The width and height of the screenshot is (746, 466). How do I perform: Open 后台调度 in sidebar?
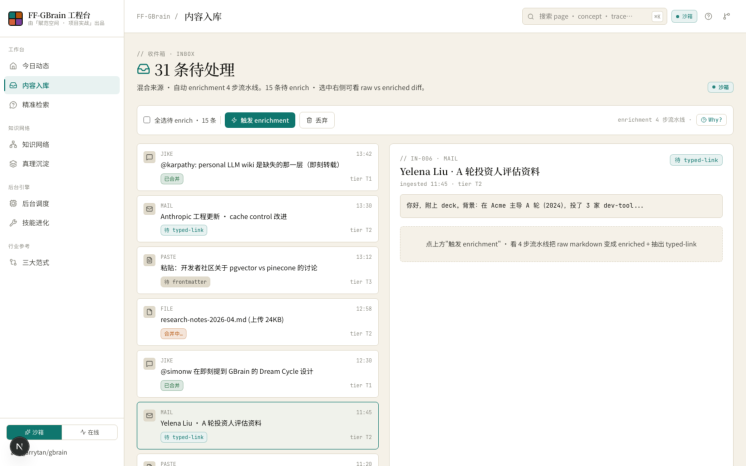62,203
